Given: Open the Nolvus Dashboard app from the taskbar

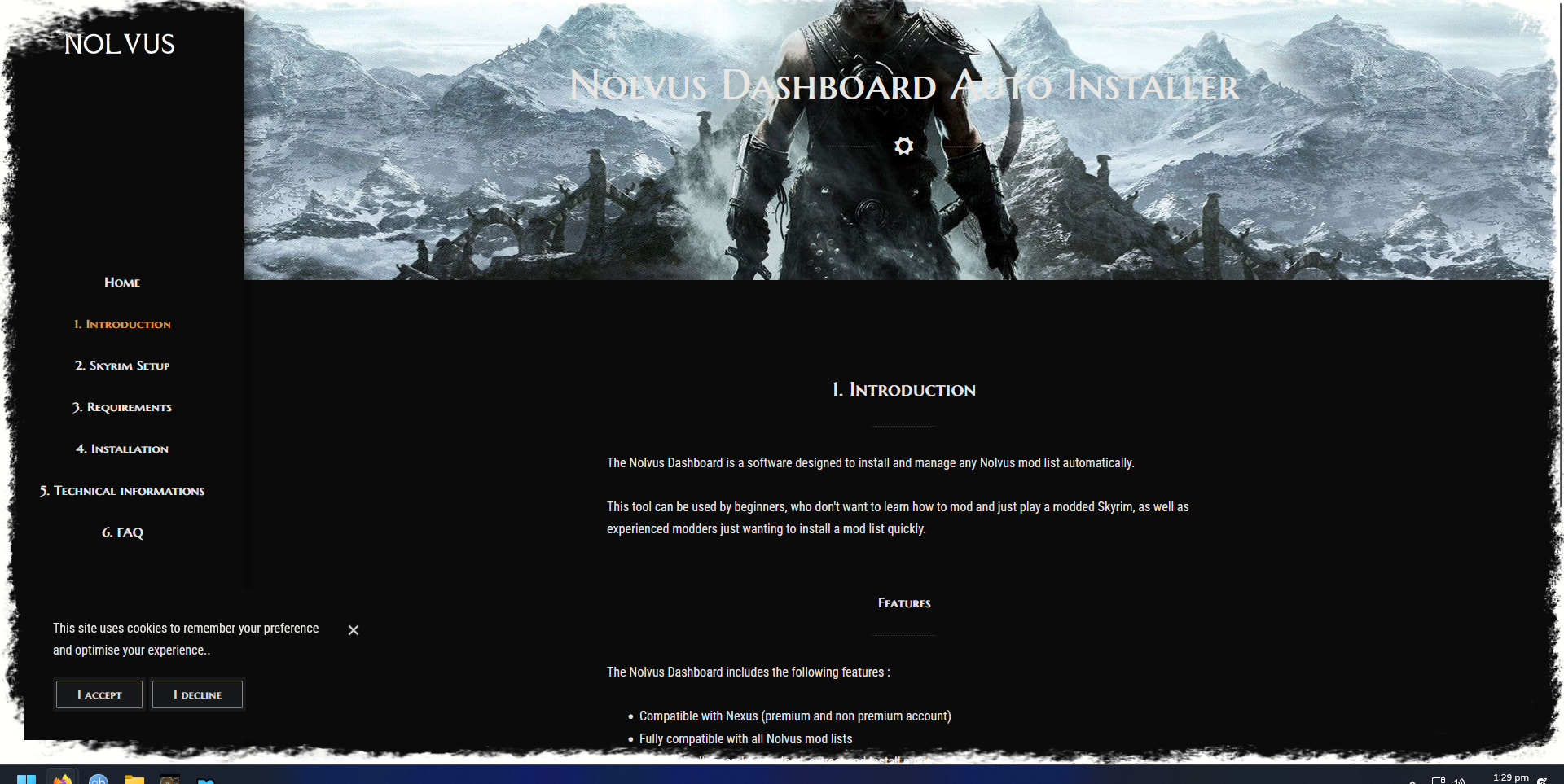Looking at the screenshot, I should (170, 779).
